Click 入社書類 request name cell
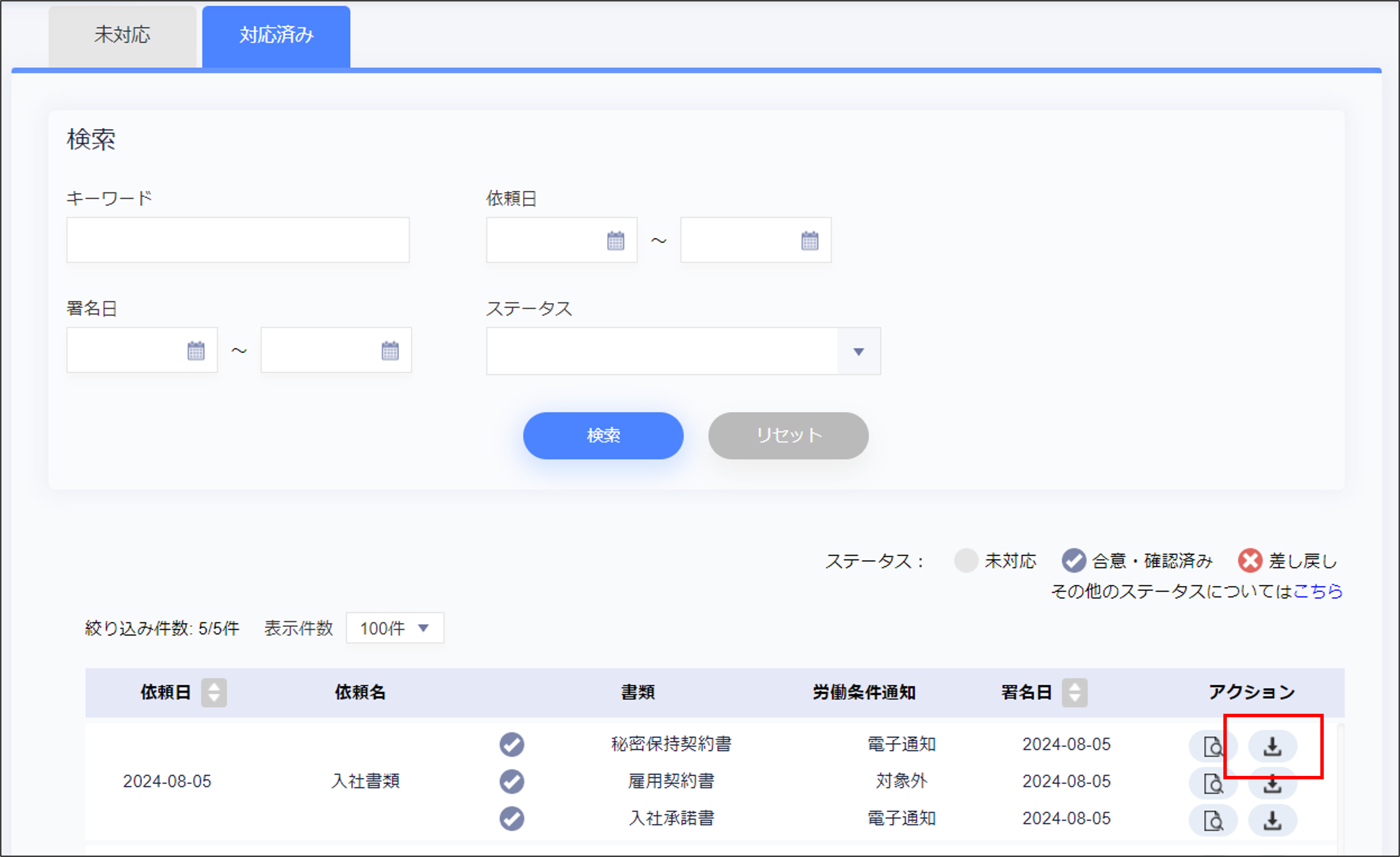 pyautogui.click(x=365, y=781)
